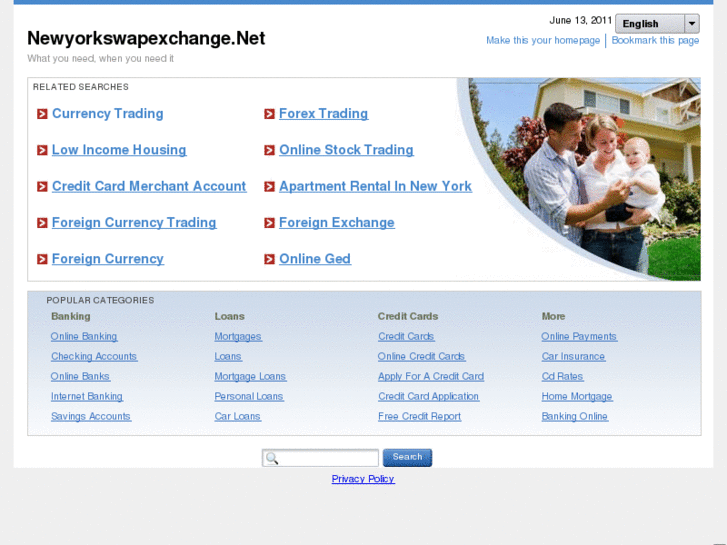
Task: Visit Home Mortgage link
Action: point(577,397)
